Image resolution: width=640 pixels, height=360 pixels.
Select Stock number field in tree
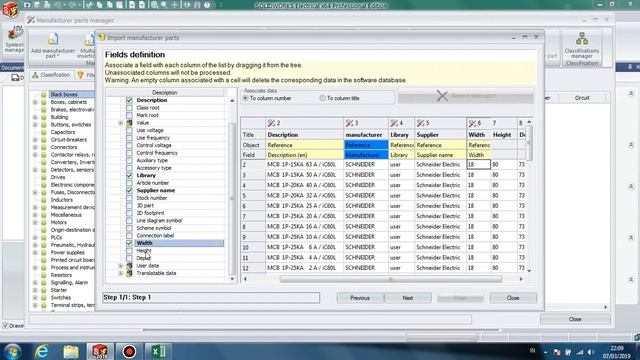click(151, 198)
